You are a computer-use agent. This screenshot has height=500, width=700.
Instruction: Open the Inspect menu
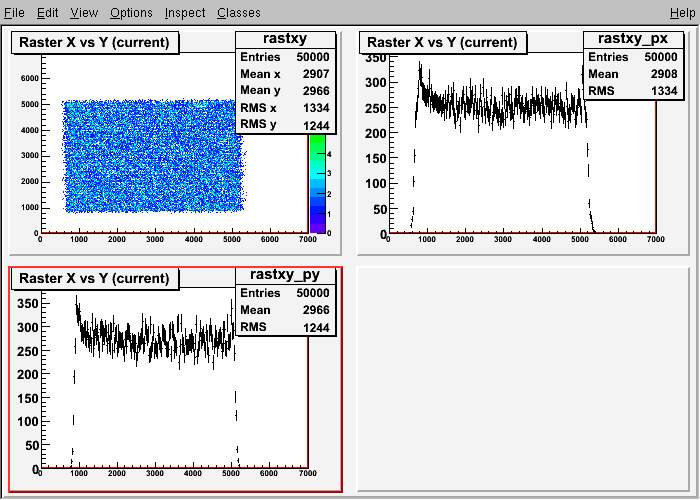click(185, 12)
